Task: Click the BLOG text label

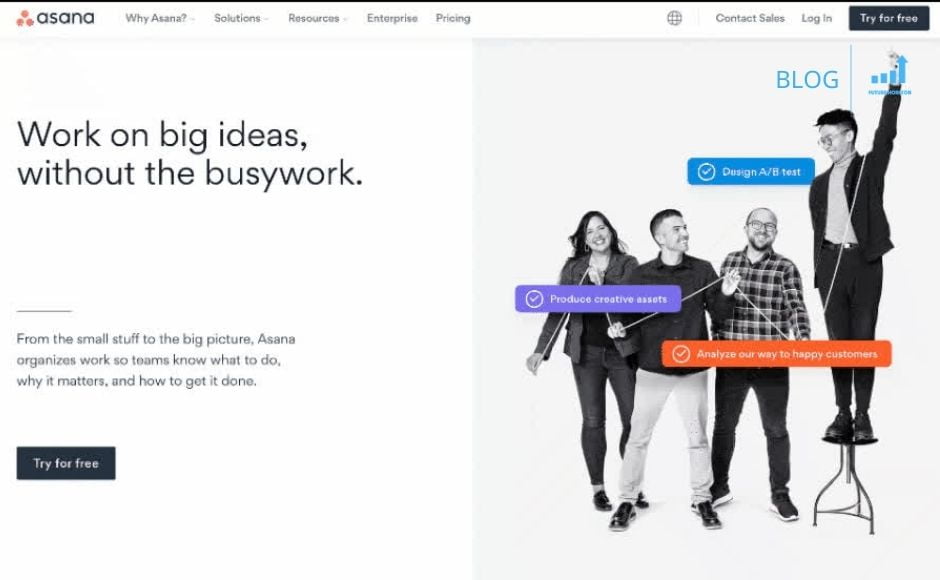Action: click(807, 80)
